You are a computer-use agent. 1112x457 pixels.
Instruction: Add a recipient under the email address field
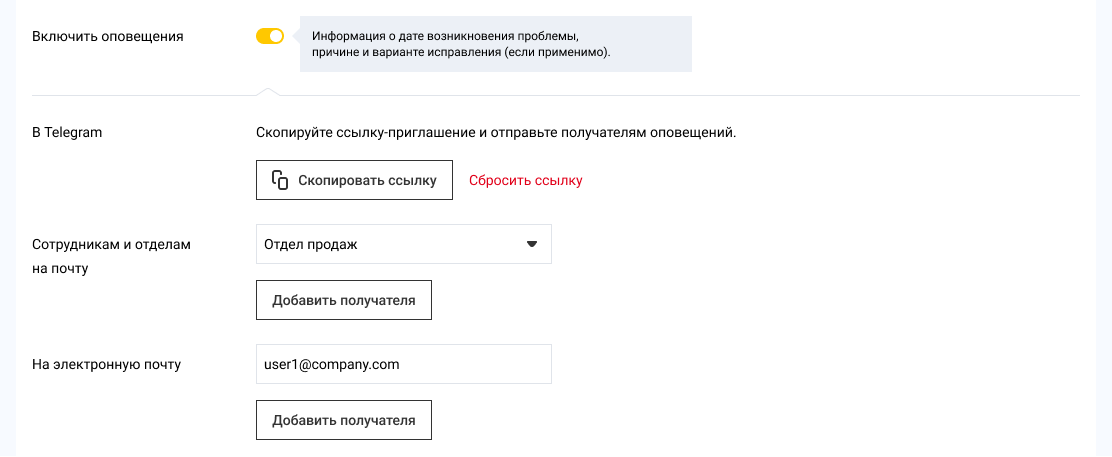click(343, 420)
